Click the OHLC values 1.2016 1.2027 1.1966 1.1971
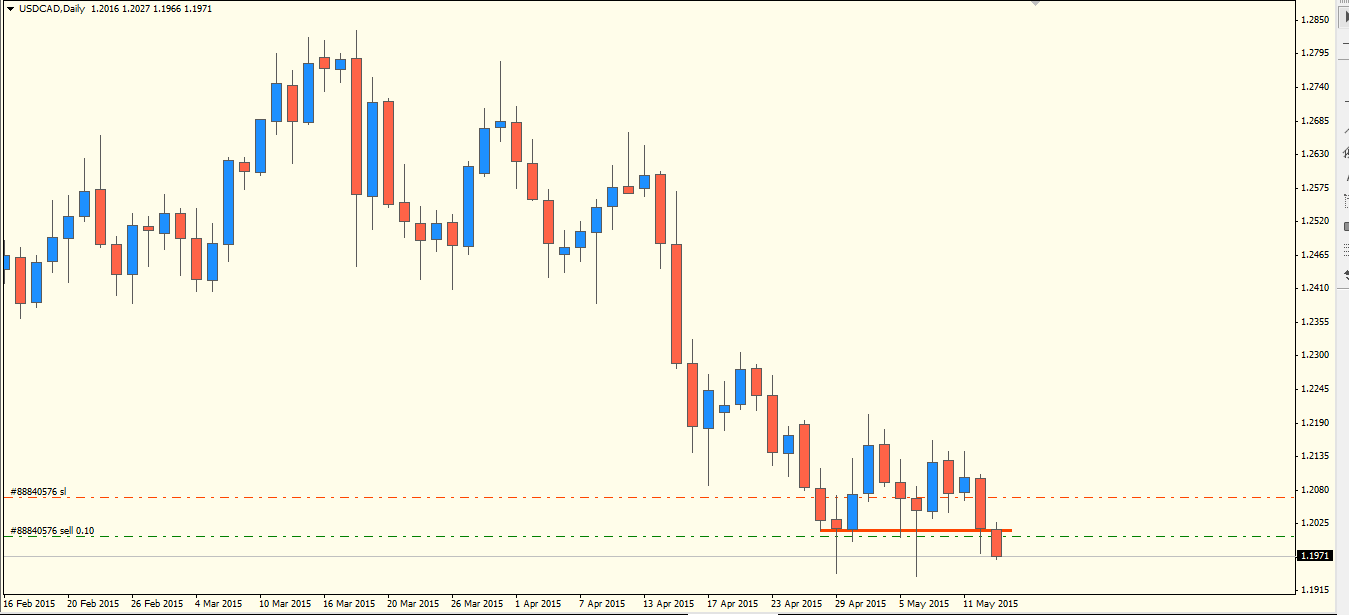Image resolution: width=1349 pixels, height=615 pixels. click(151, 8)
